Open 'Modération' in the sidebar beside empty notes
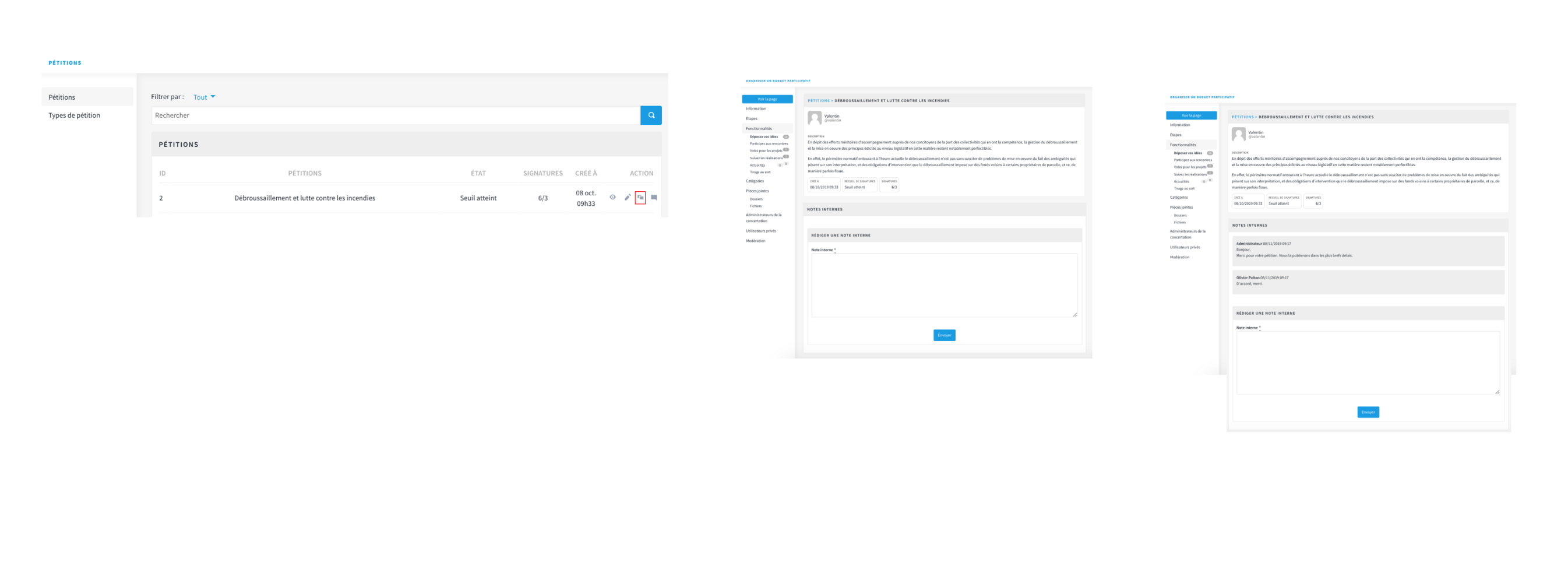This screenshot has width=1568, height=583. pyautogui.click(x=755, y=241)
